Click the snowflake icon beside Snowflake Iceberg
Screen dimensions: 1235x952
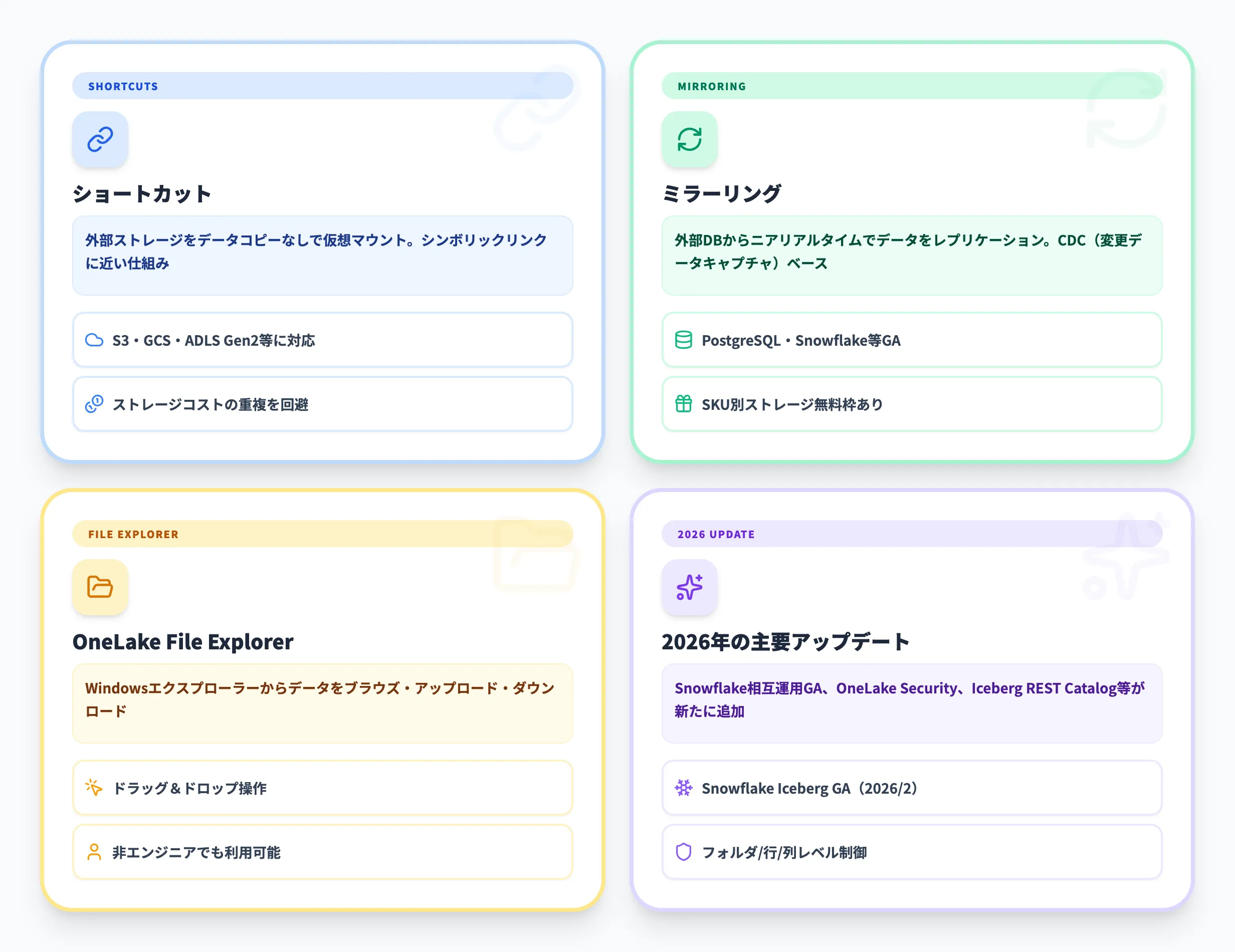click(x=683, y=788)
